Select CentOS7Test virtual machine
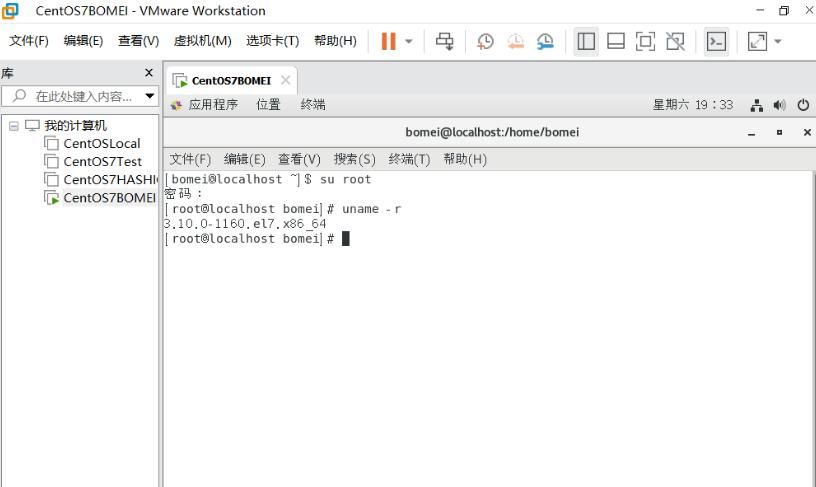The height and width of the screenshot is (487, 816). click(103, 162)
